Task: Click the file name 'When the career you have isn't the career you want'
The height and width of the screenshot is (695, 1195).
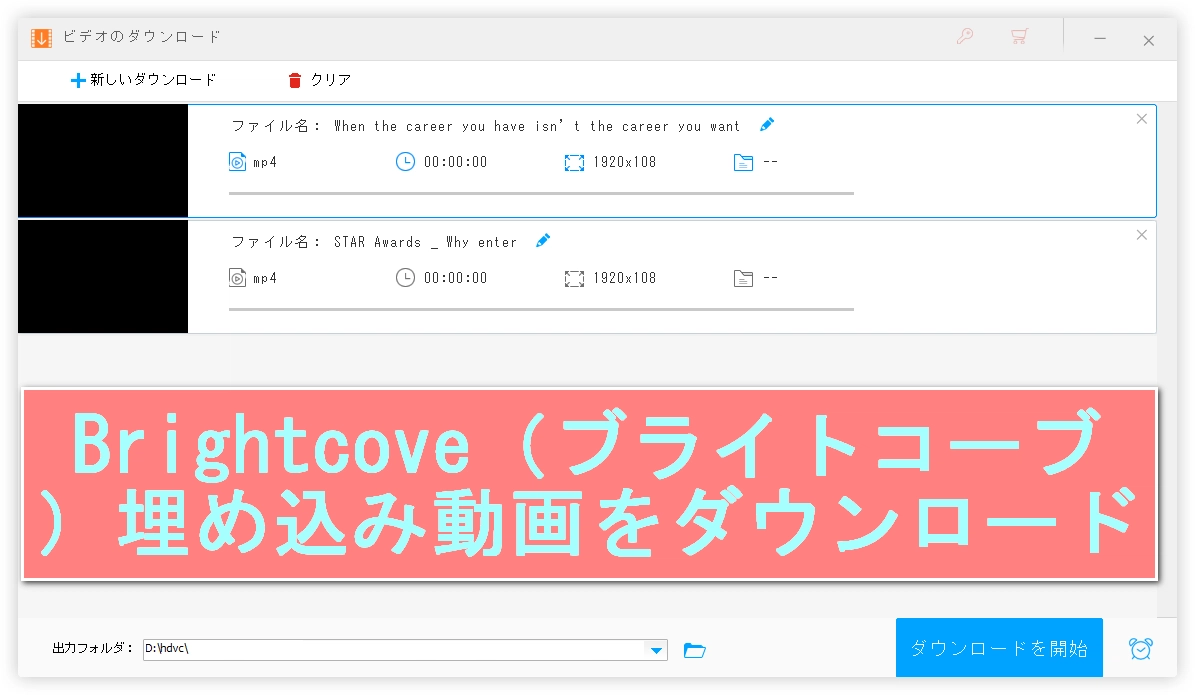Action: 537,127
